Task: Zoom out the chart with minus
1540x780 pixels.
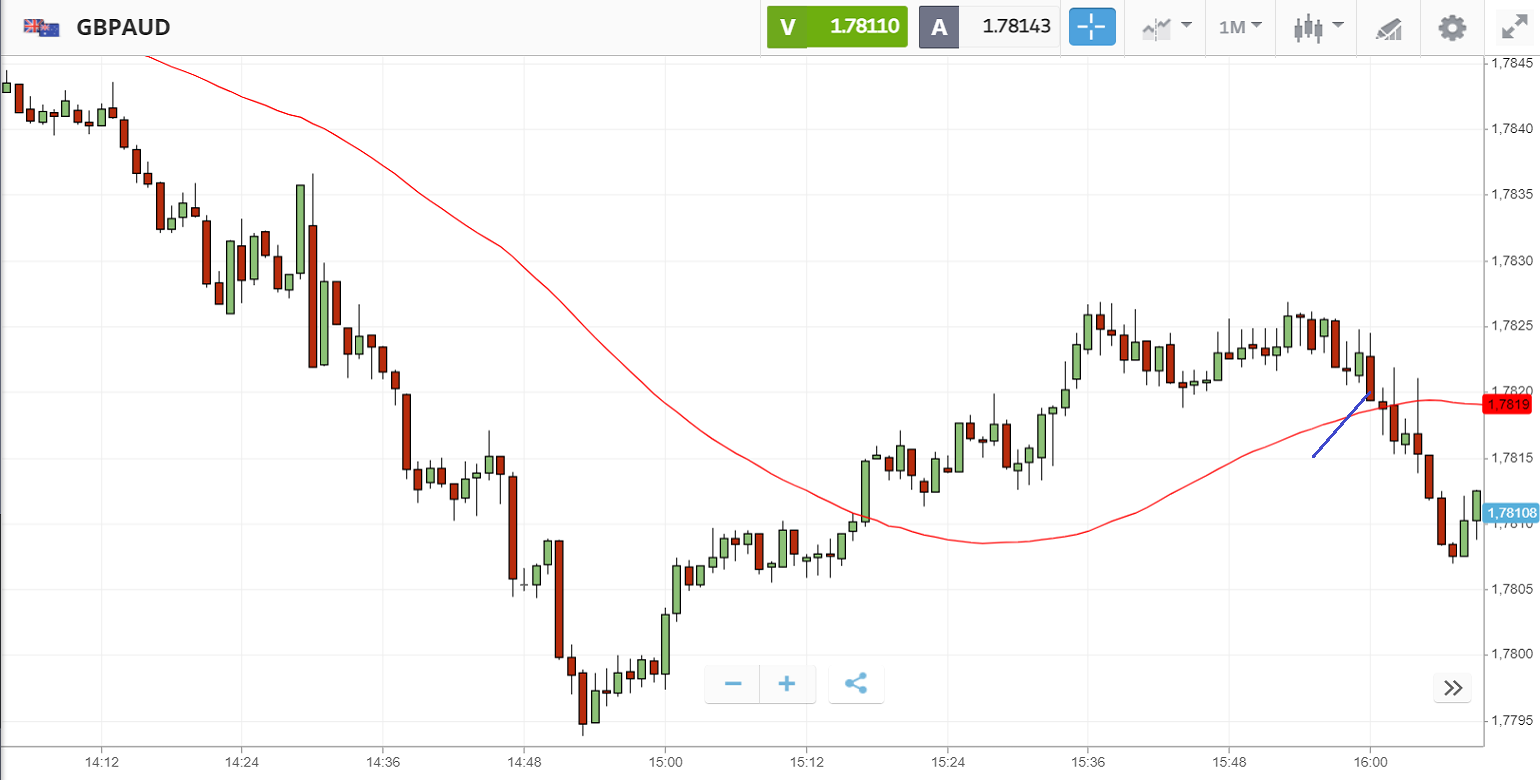Action: [733, 684]
